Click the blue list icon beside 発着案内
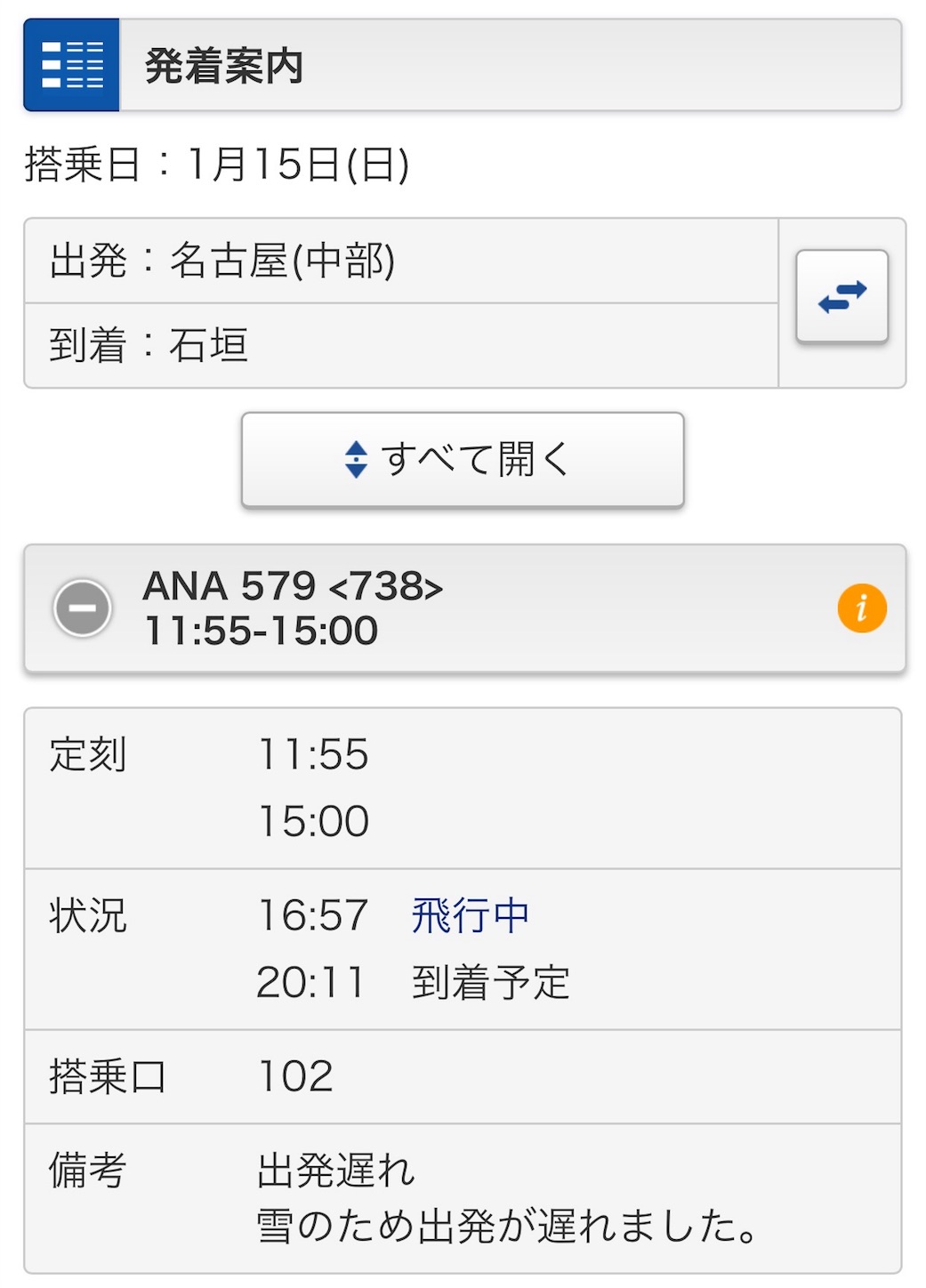926x1288 pixels. [71, 65]
